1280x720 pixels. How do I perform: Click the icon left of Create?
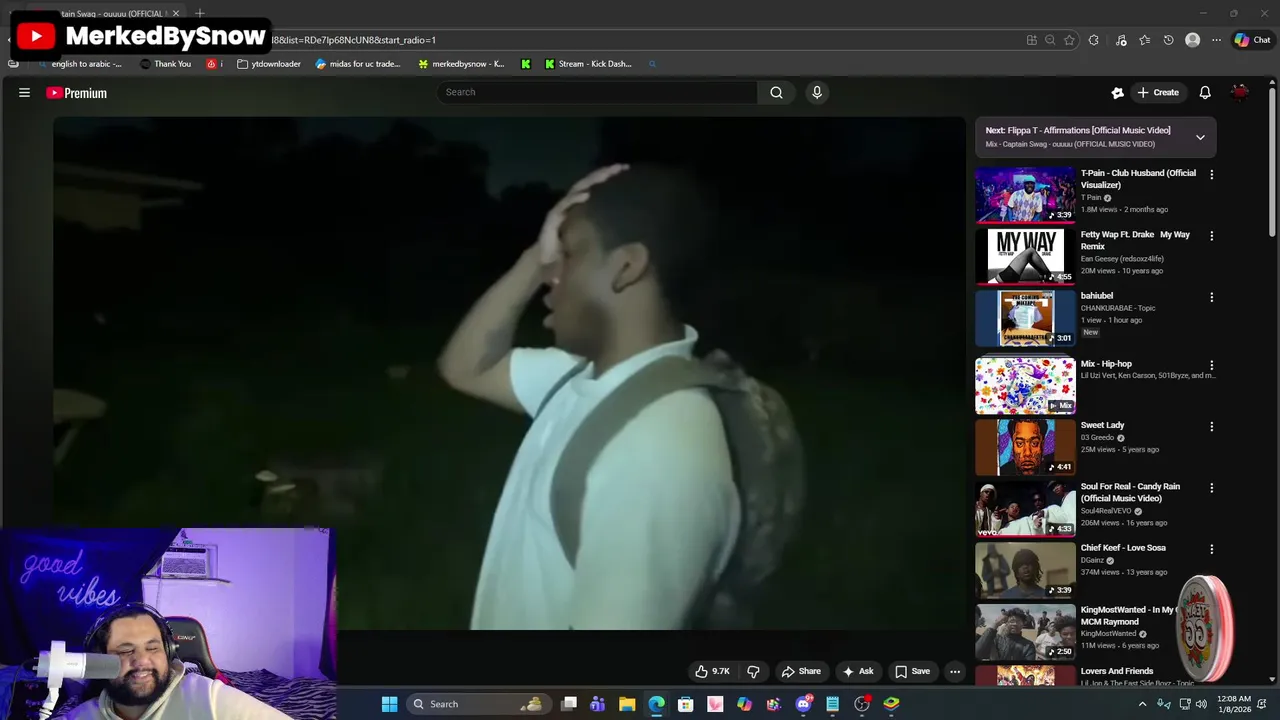pos(1117,92)
